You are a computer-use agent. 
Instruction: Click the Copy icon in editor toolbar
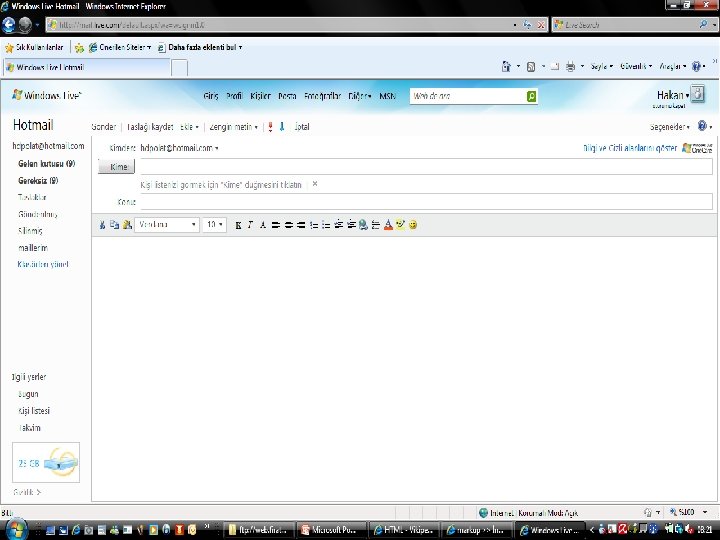pos(114,225)
